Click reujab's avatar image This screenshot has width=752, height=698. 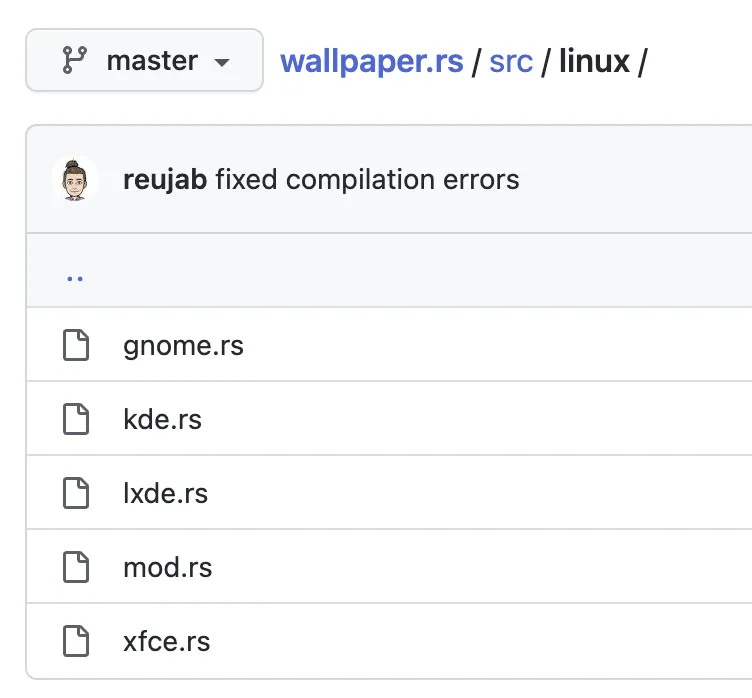[x=75, y=180]
